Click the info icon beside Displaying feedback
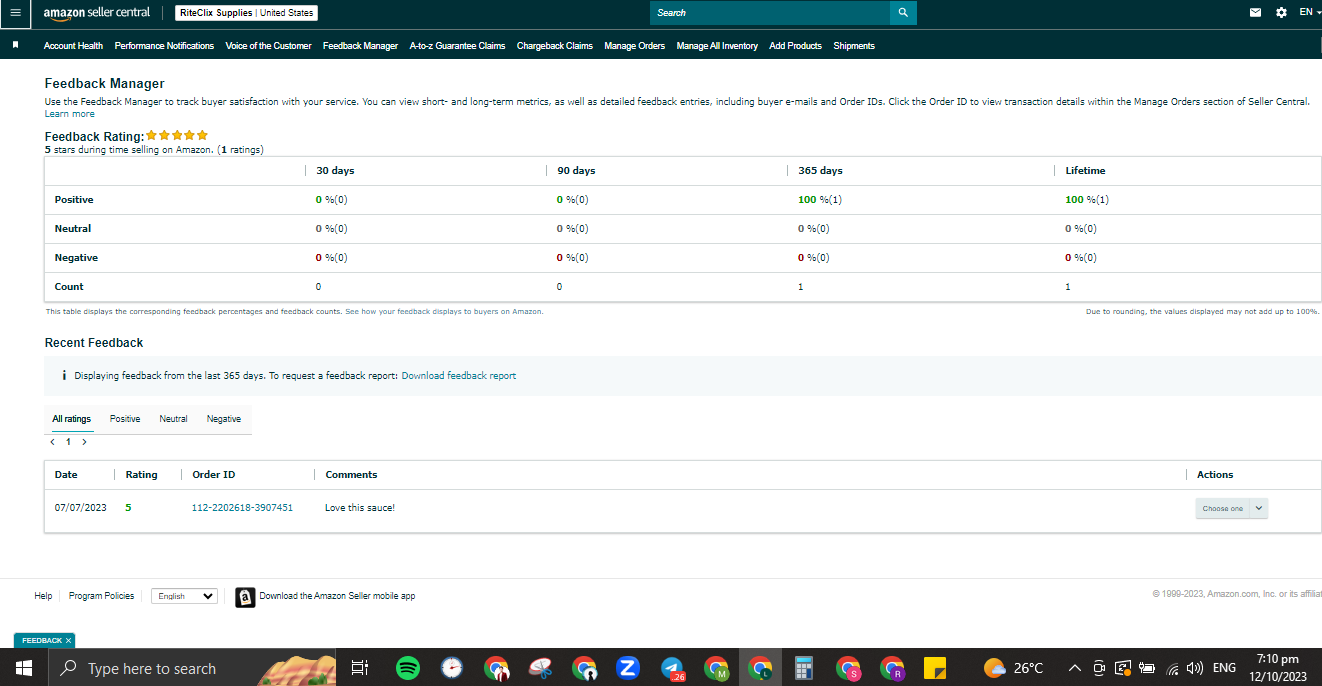Image resolution: width=1322 pixels, height=686 pixels. click(x=64, y=376)
